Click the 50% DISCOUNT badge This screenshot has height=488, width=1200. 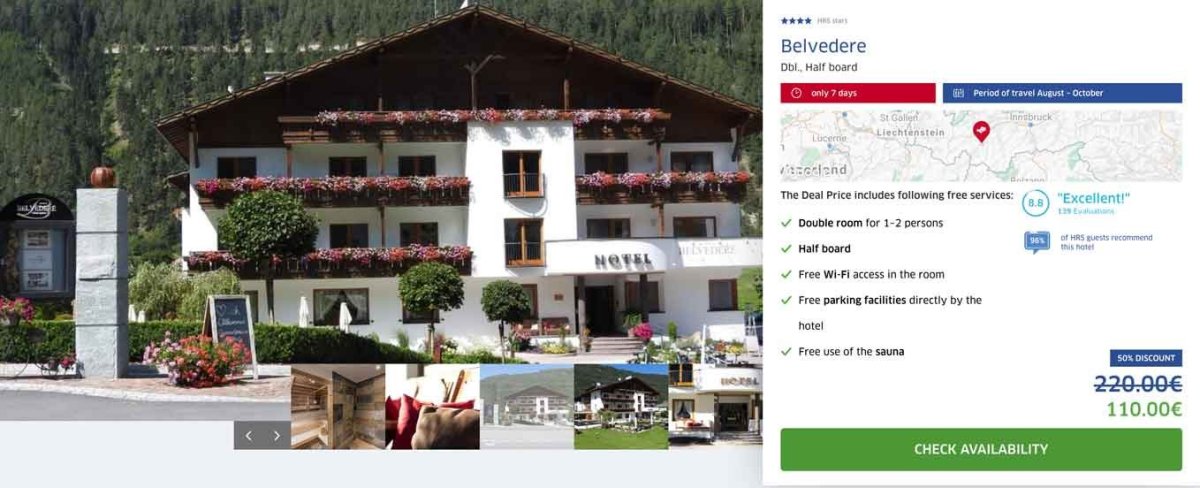(1146, 358)
